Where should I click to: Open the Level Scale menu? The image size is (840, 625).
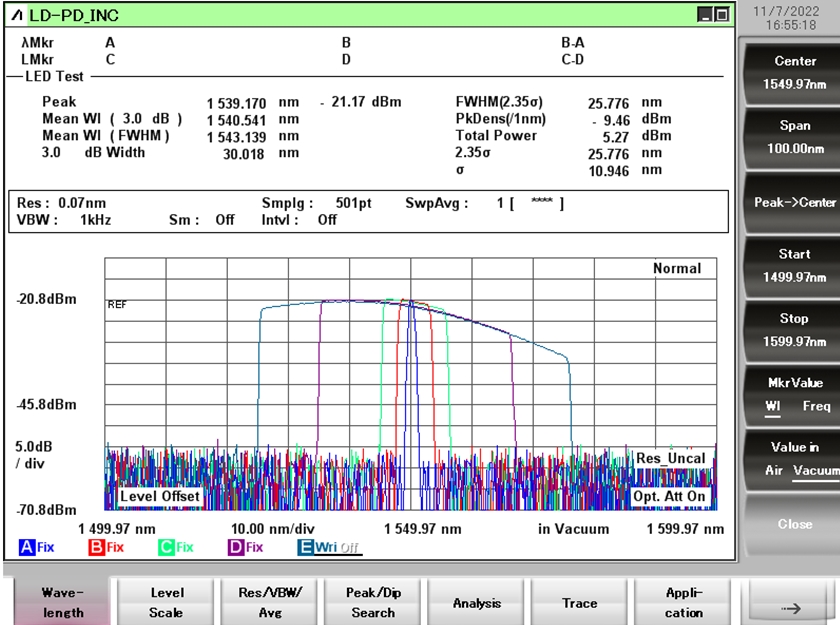click(x=166, y=602)
